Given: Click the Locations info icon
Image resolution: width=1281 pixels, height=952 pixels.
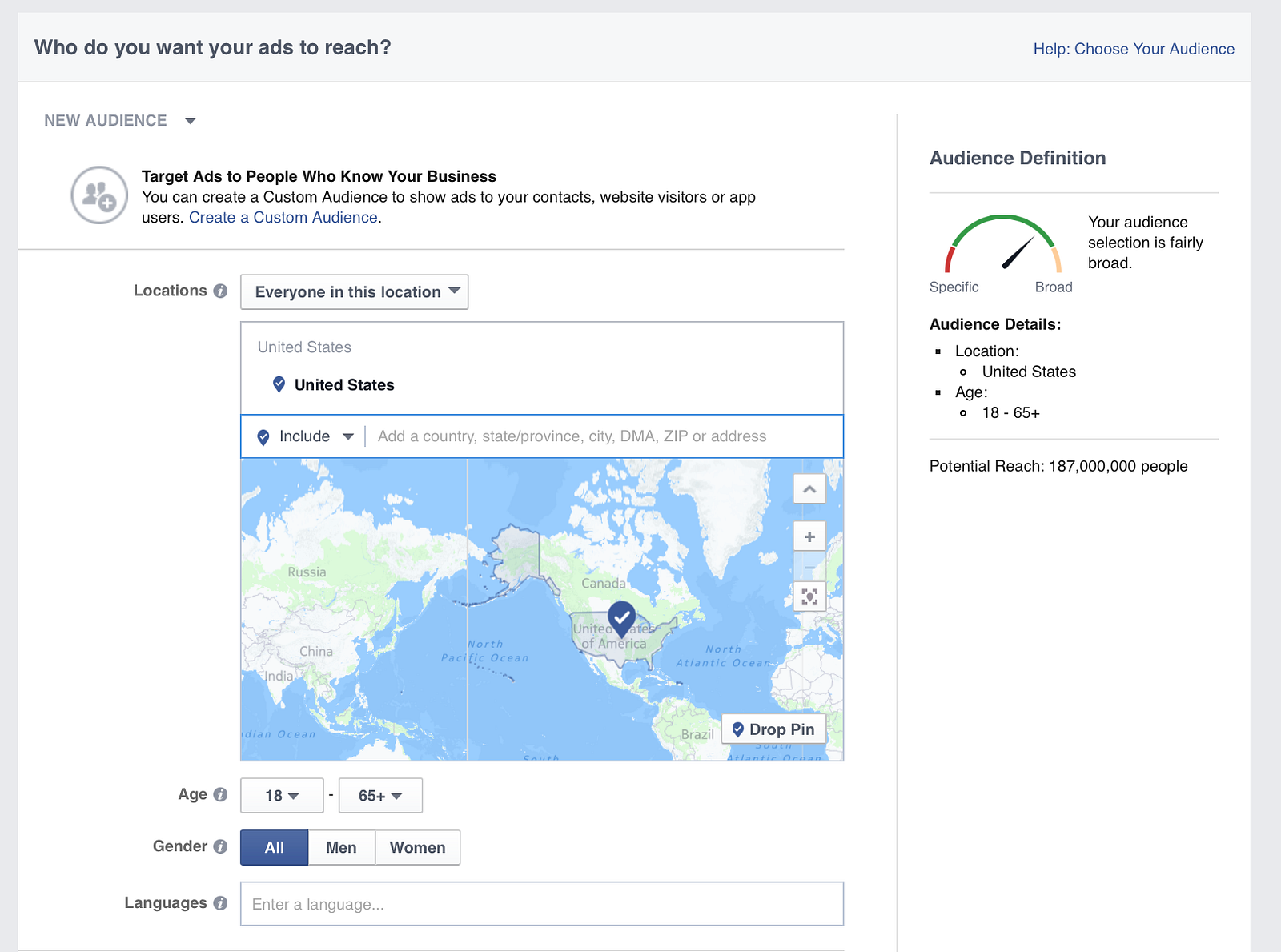Looking at the screenshot, I should click(220, 291).
